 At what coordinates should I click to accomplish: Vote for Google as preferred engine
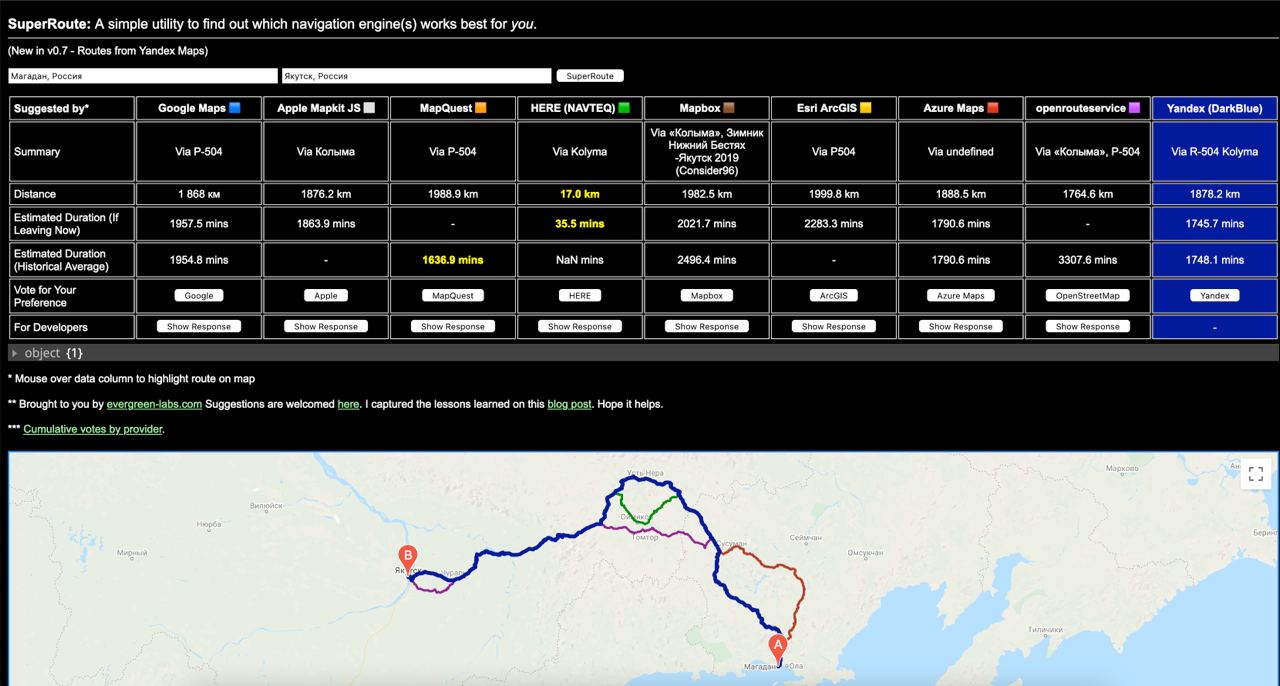(x=199, y=296)
